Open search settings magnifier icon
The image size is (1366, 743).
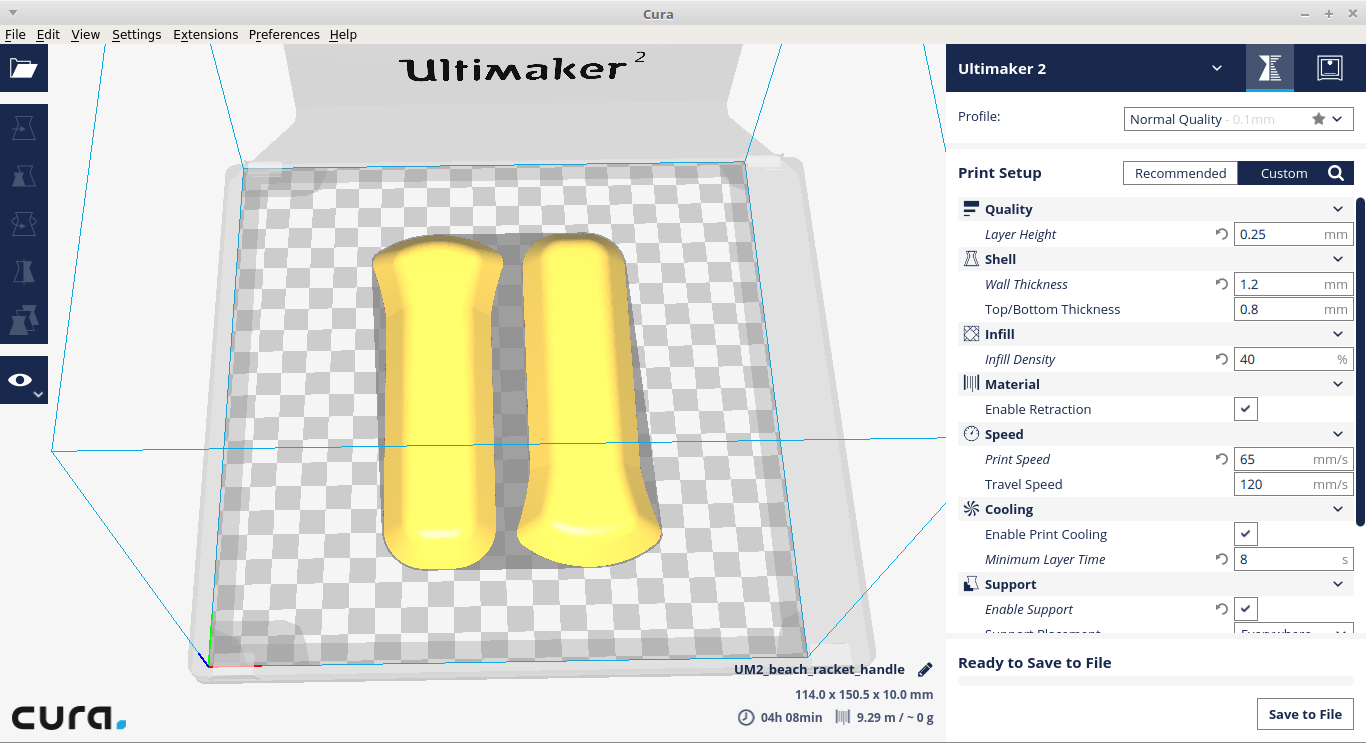pyautogui.click(x=1336, y=173)
